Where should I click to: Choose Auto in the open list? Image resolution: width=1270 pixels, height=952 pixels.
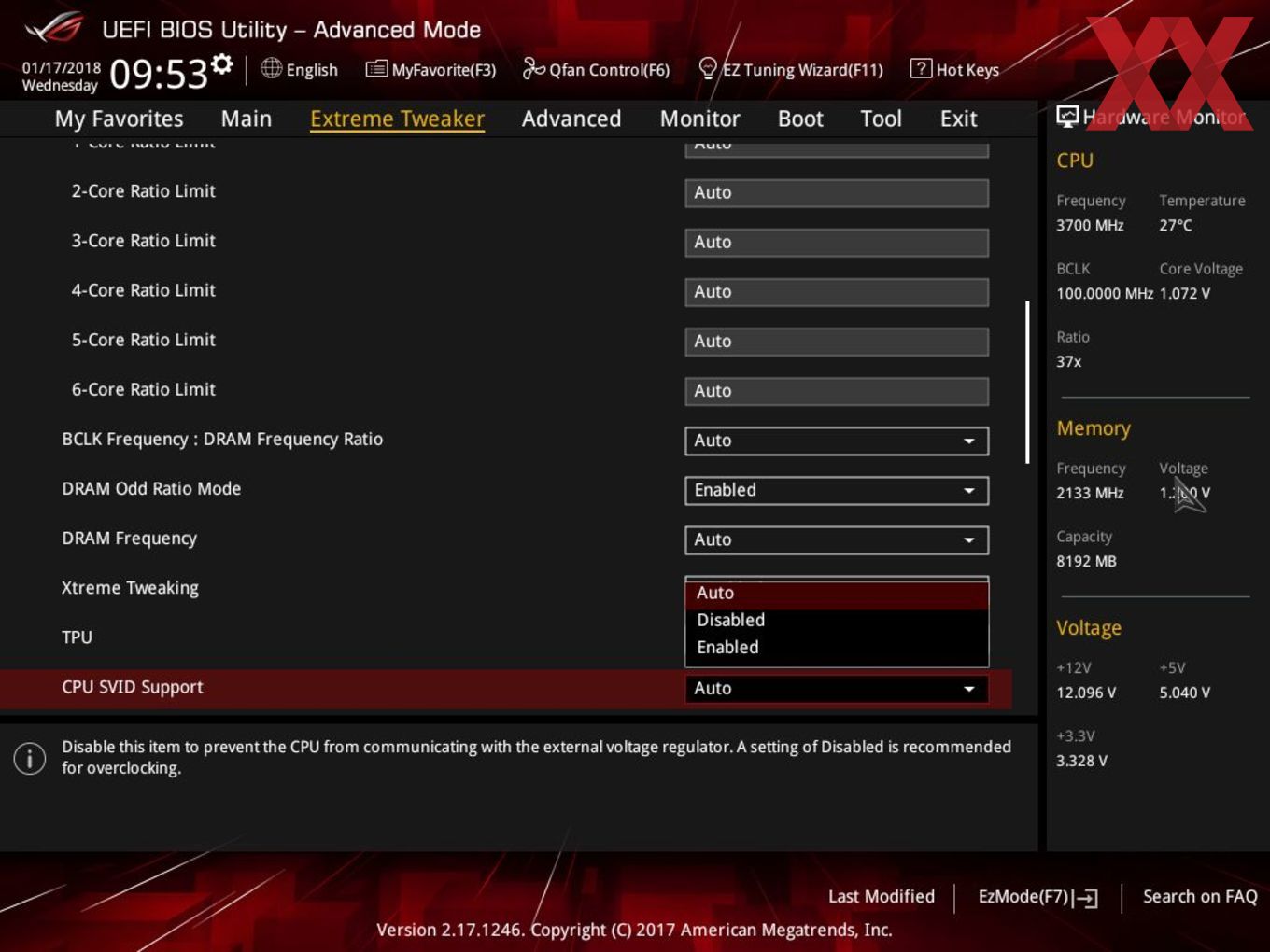(837, 594)
